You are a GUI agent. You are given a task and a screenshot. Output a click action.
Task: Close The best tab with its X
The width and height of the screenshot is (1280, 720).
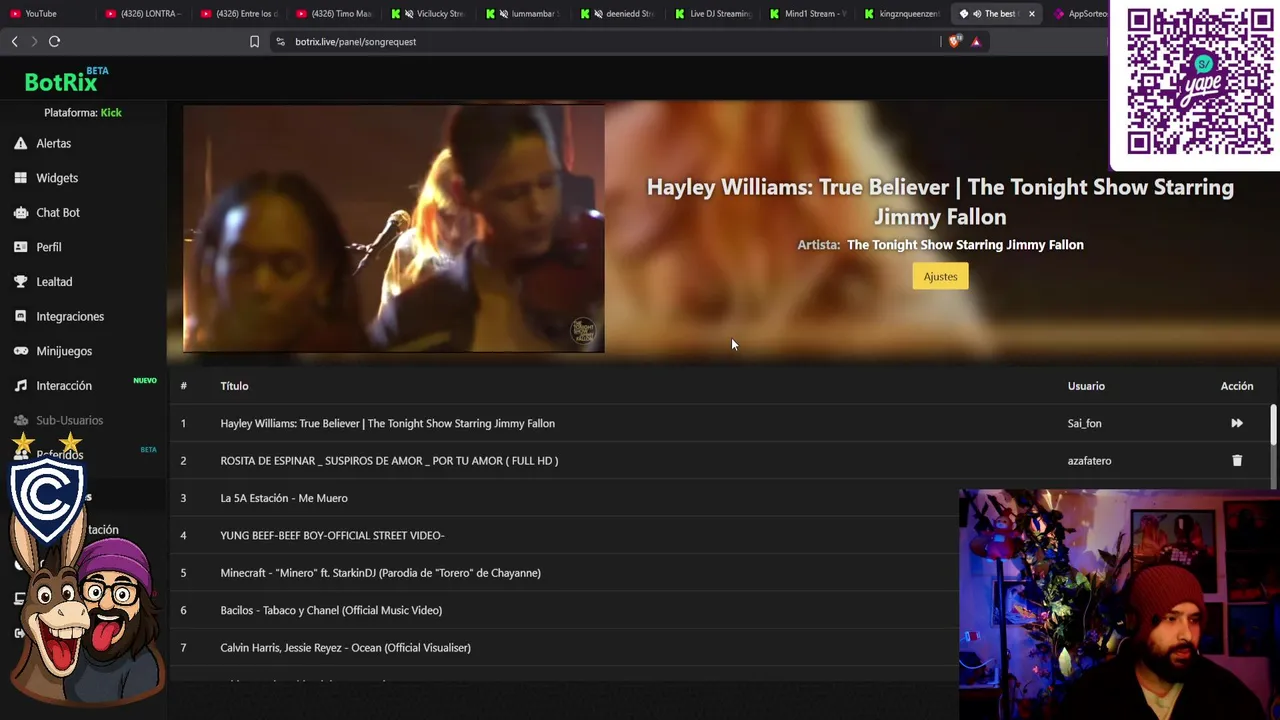1031,14
